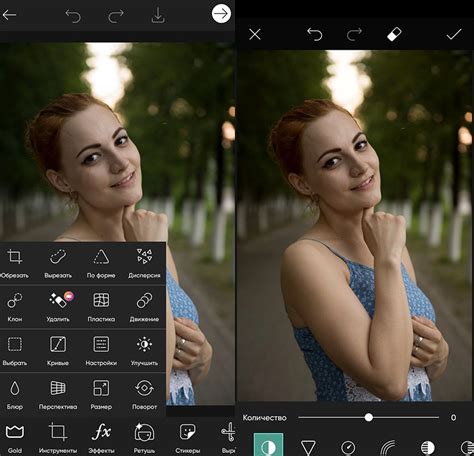Select the Обрезать crop tool
474x456 pixels.
14,263
